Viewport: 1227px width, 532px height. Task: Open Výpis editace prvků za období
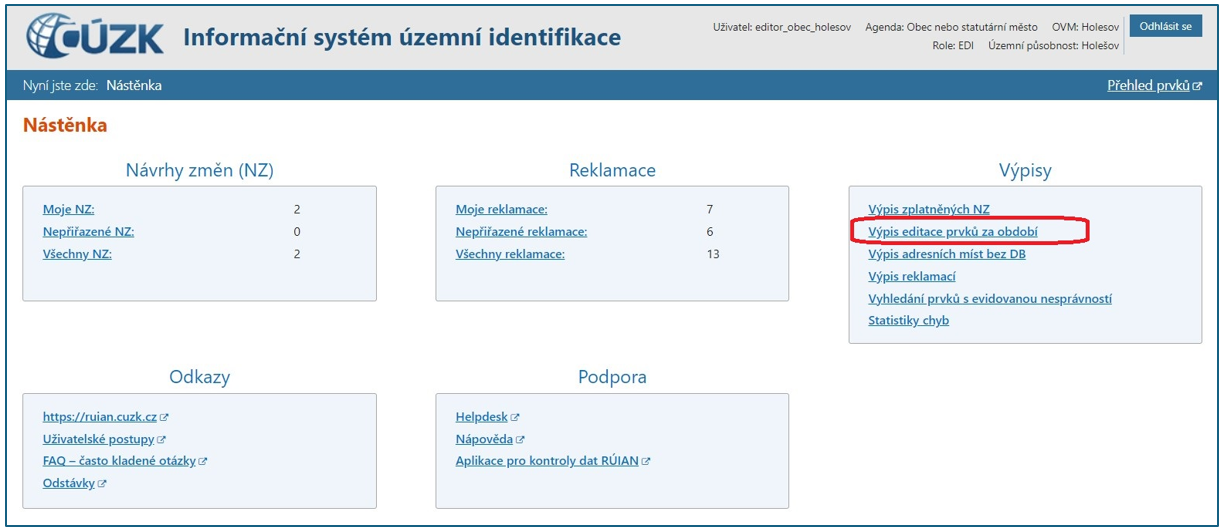click(952, 232)
